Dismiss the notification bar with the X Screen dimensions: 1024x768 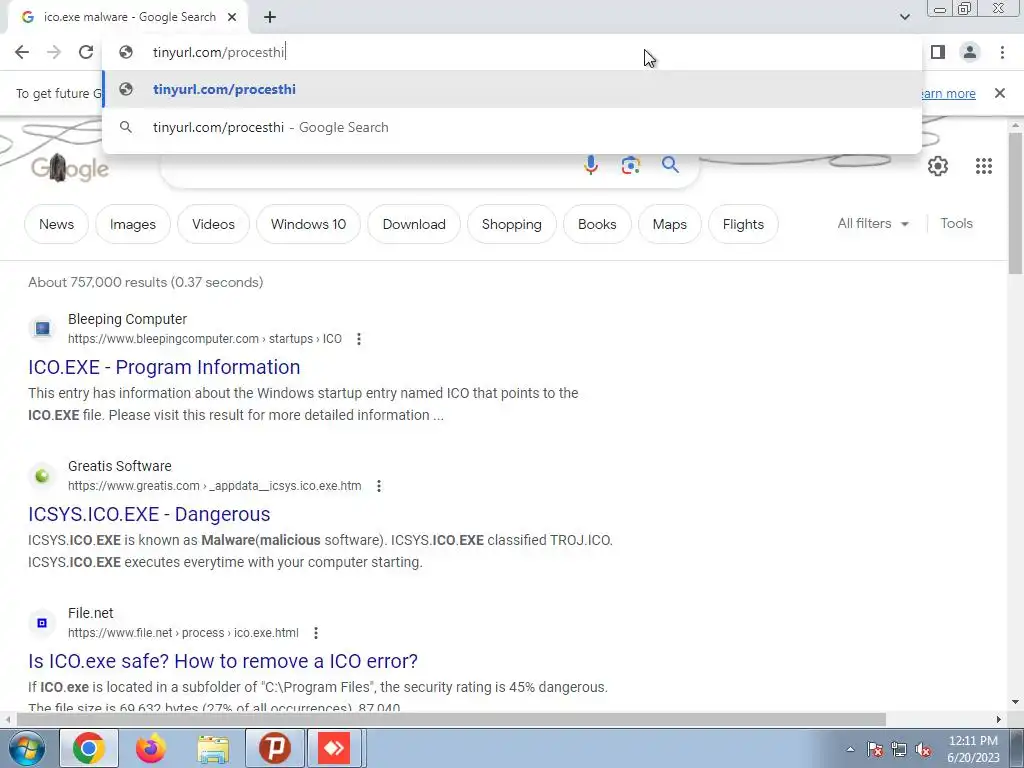(x=999, y=93)
